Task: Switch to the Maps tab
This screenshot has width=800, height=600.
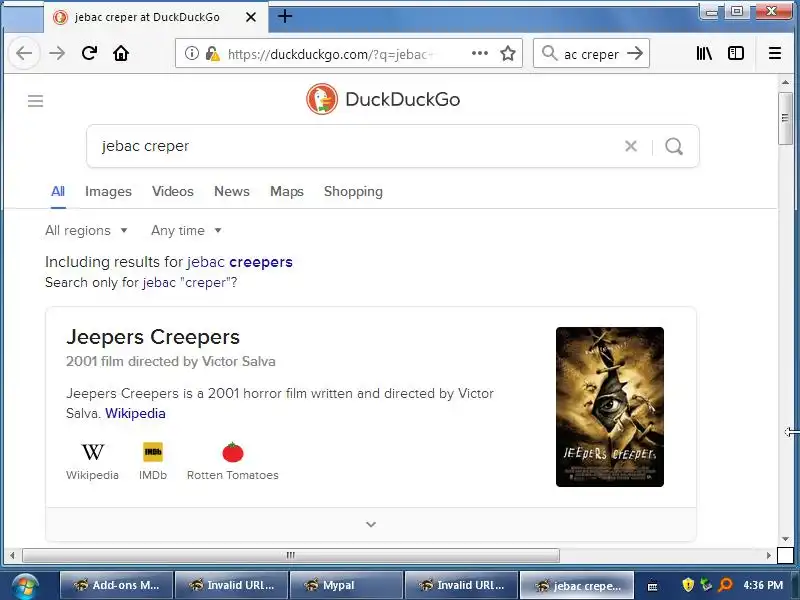Action: [287, 191]
